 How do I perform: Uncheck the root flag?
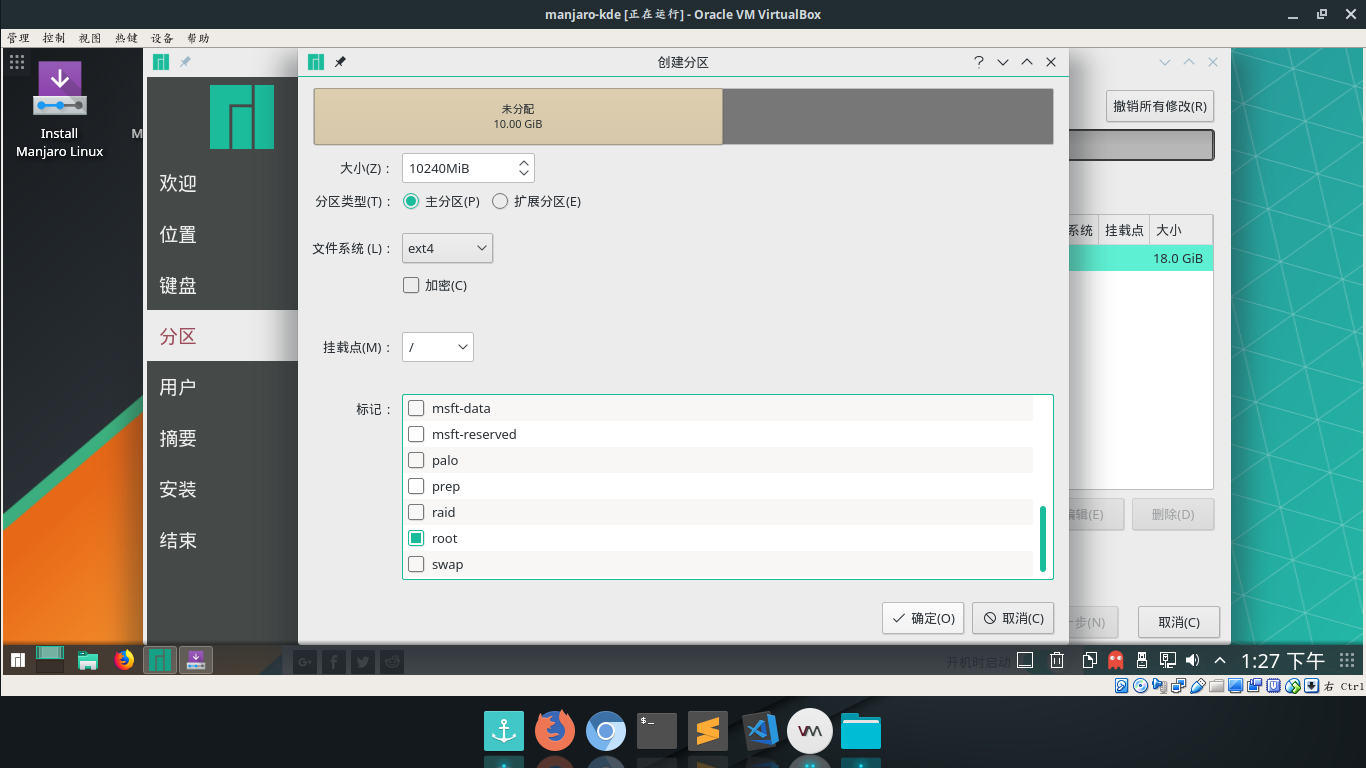coord(417,538)
